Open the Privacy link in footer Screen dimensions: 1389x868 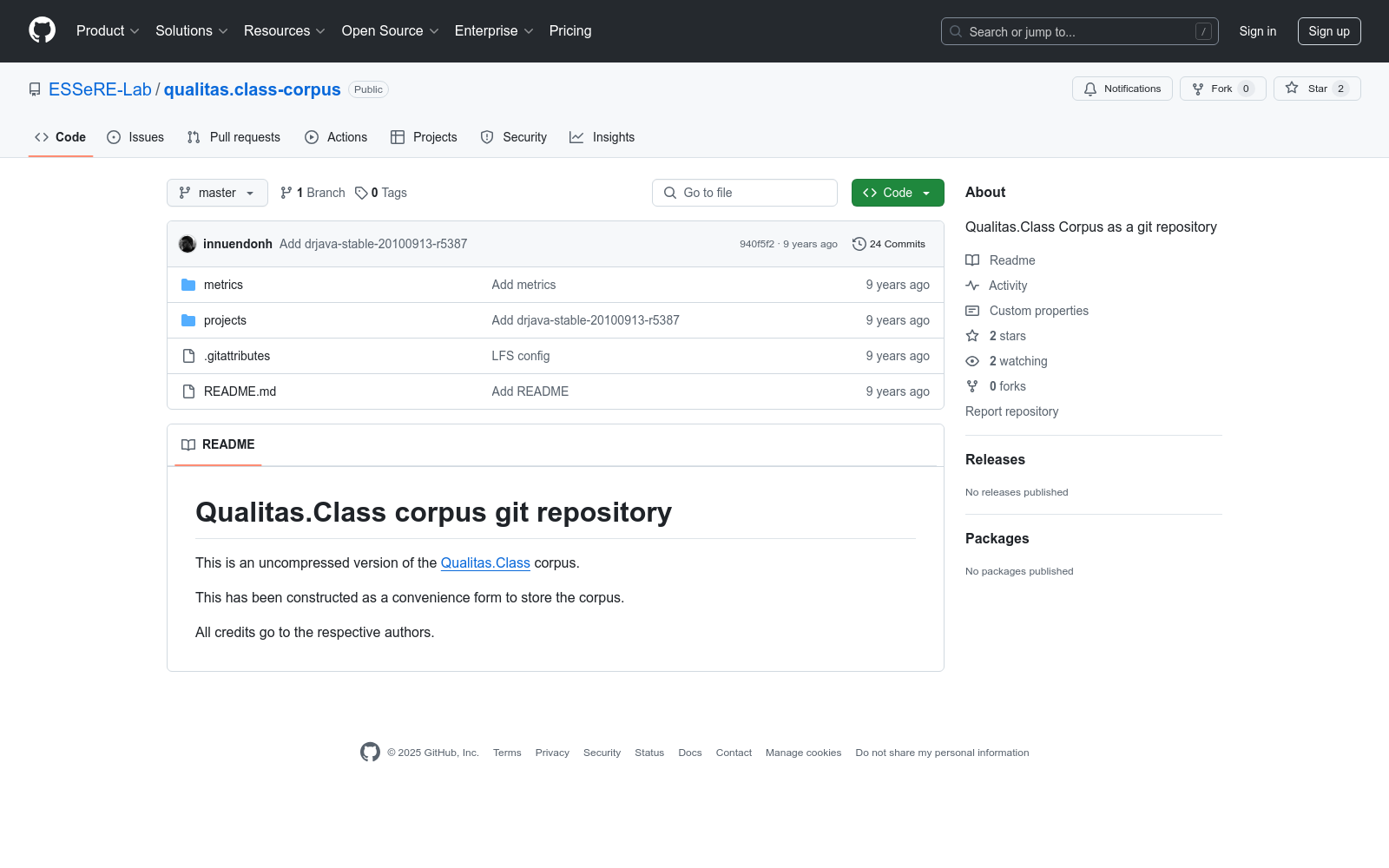(x=552, y=753)
